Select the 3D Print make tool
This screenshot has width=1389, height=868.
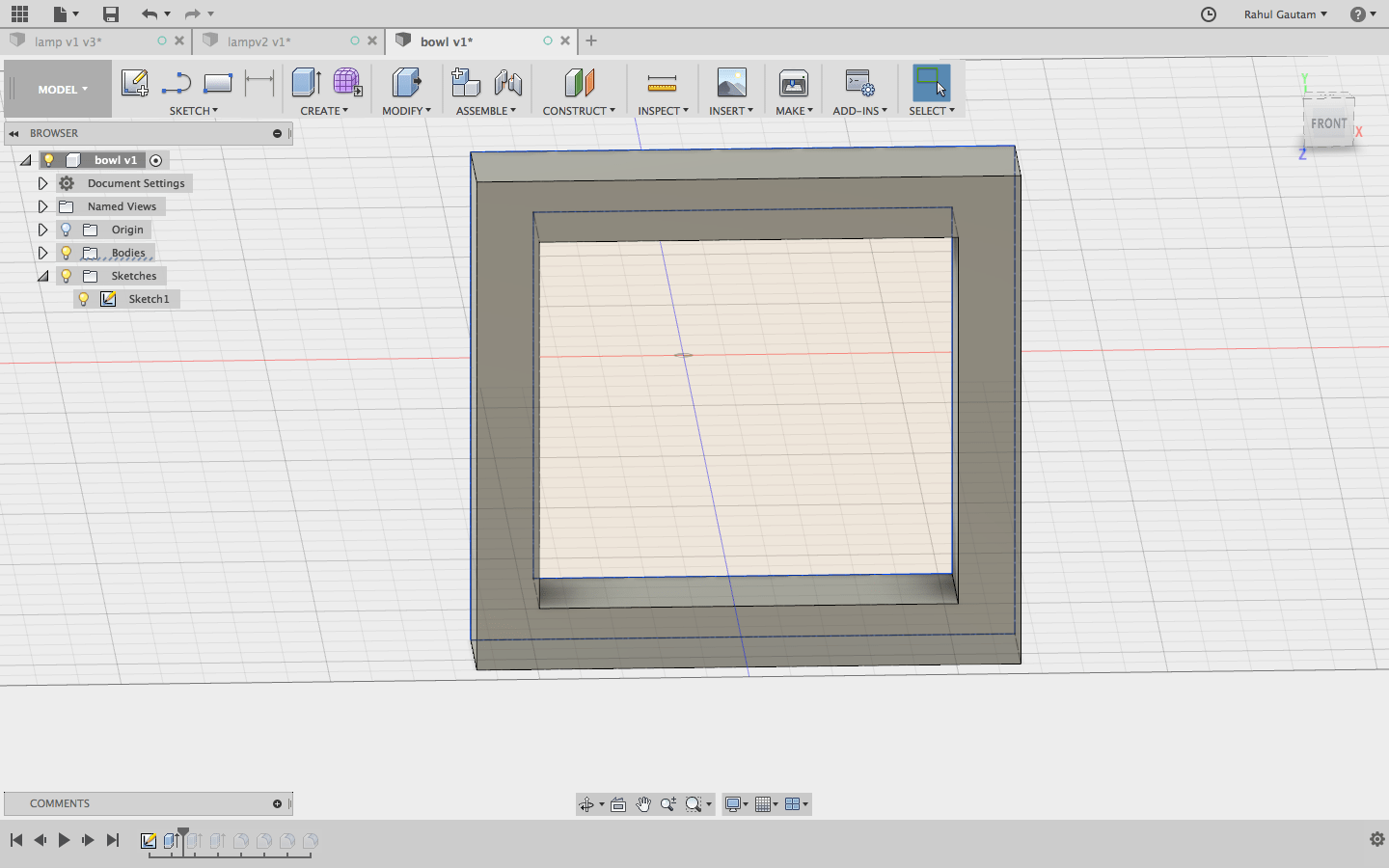[794, 83]
